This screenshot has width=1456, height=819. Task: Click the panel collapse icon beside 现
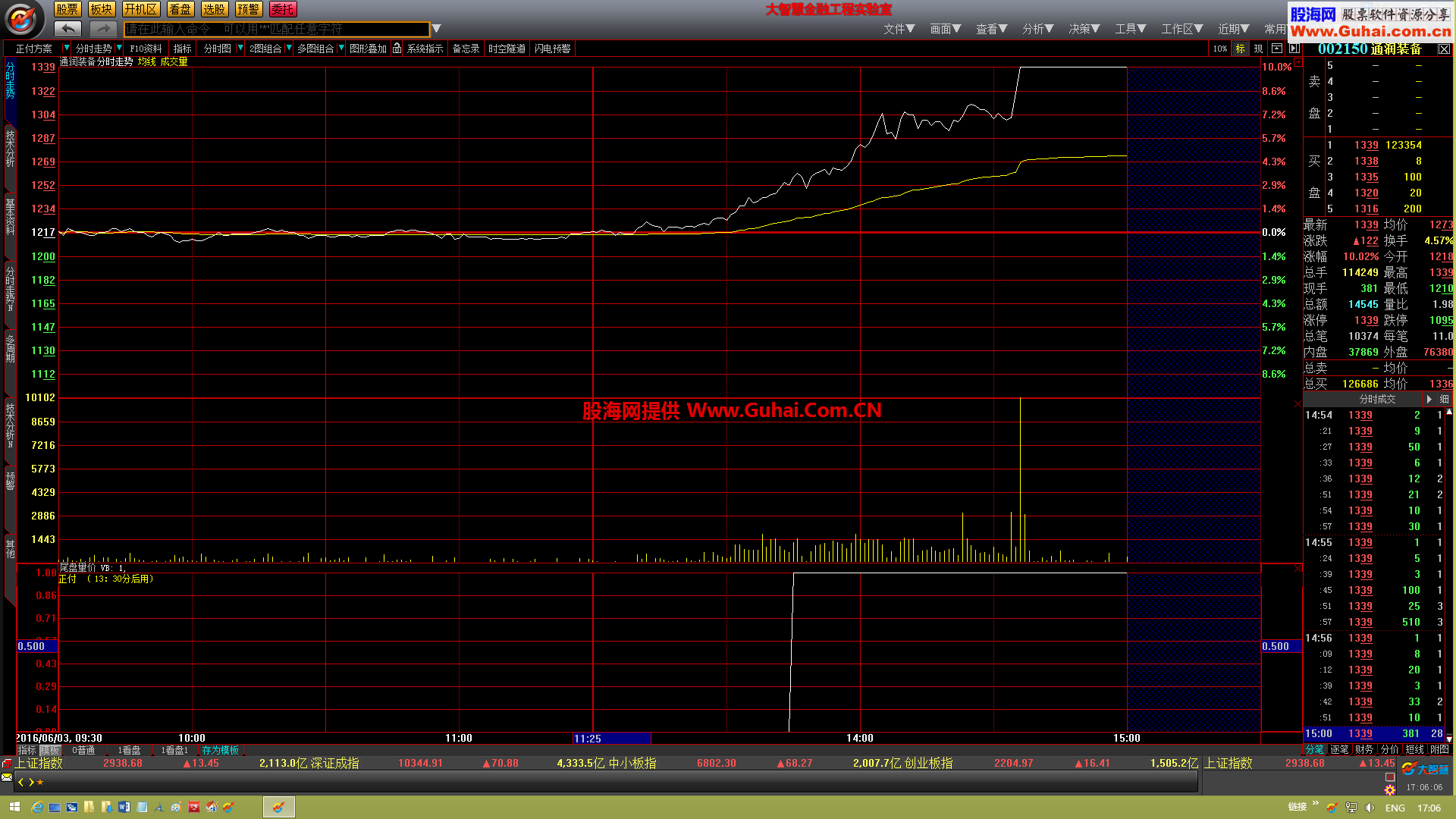point(1277,49)
